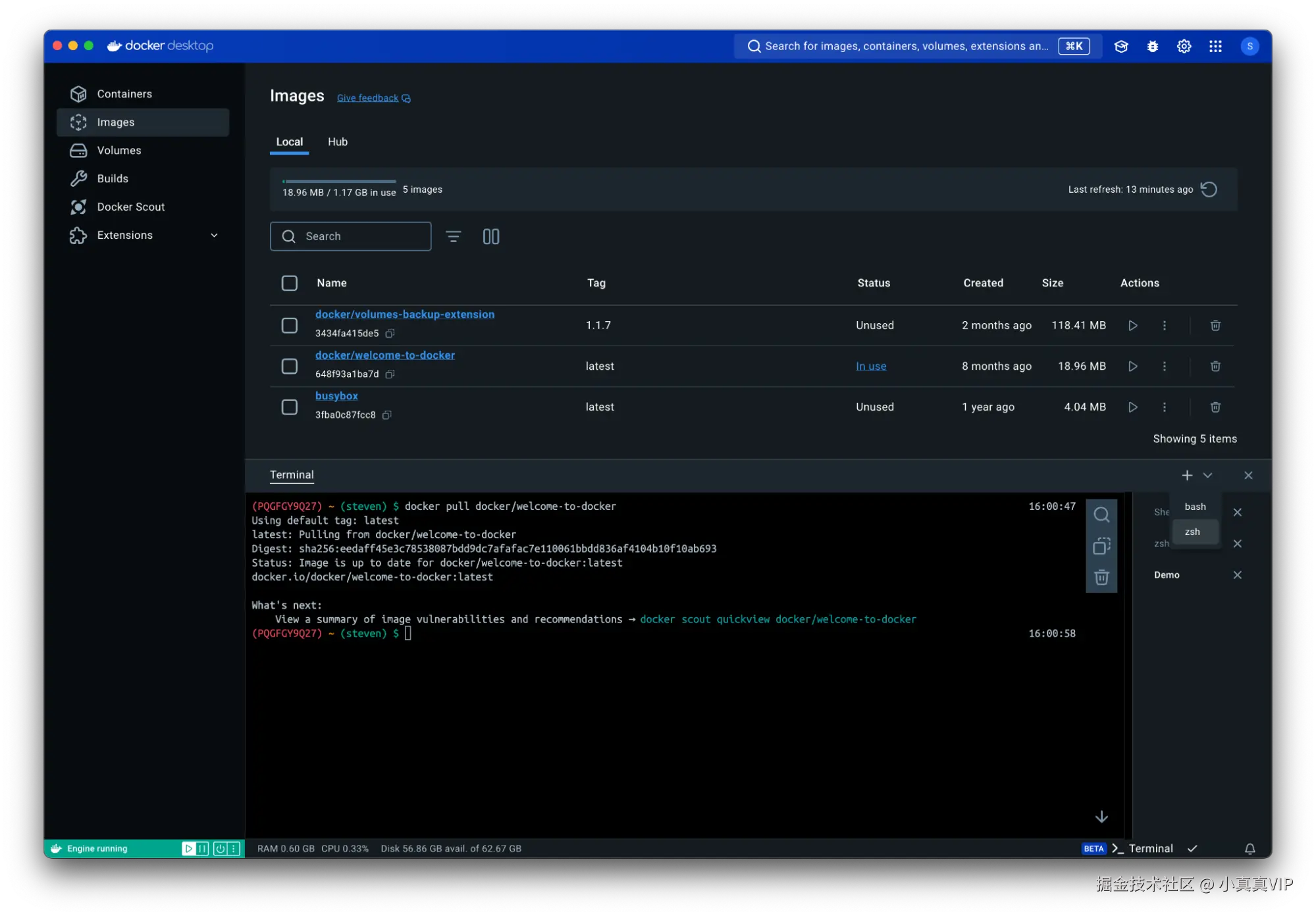Refresh the images list
The image size is (1316, 916).
point(1209,190)
